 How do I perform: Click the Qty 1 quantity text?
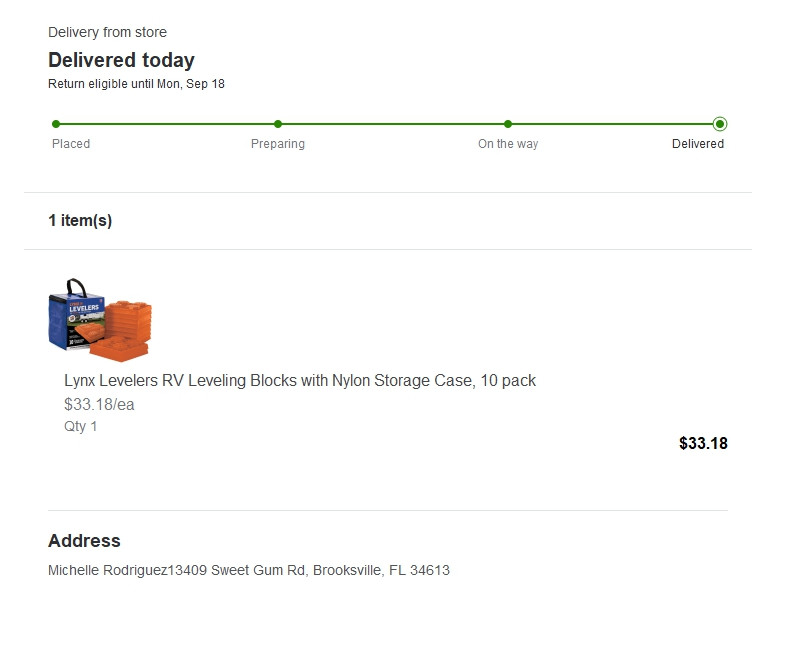coord(81,426)
